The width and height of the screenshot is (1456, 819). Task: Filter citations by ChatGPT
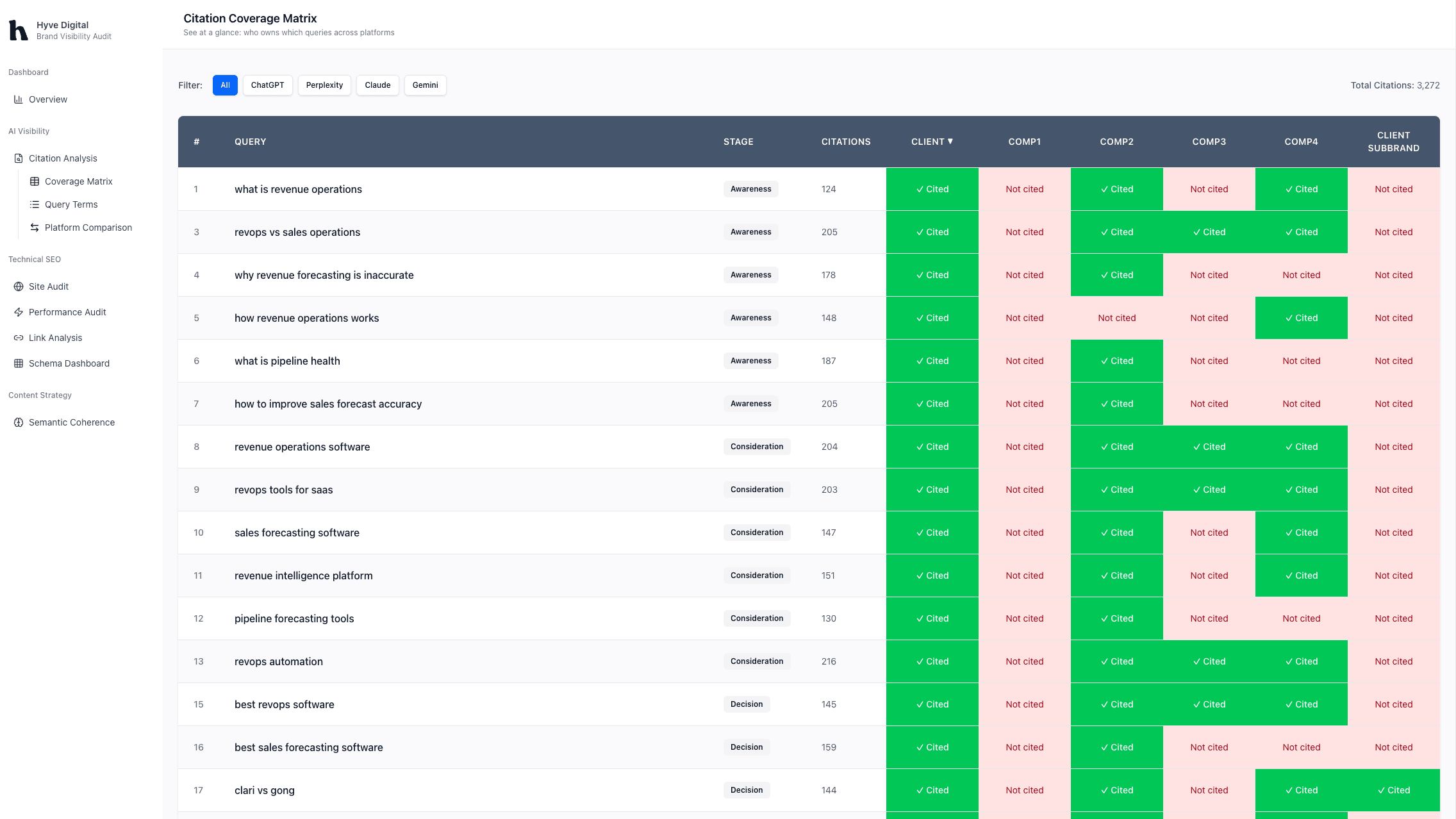coord(267,85)
